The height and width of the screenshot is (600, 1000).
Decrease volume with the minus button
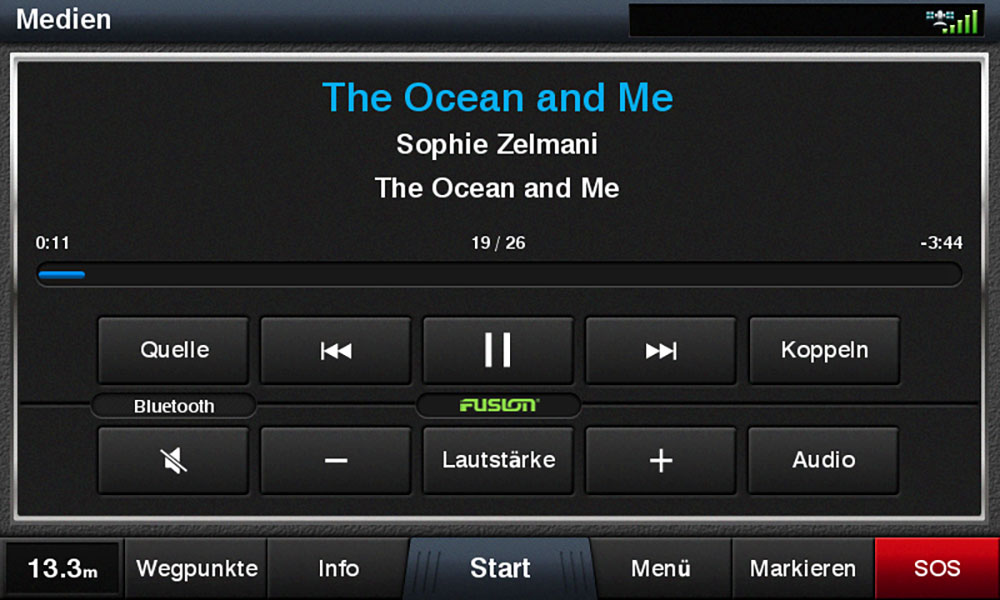pos(335,460)
